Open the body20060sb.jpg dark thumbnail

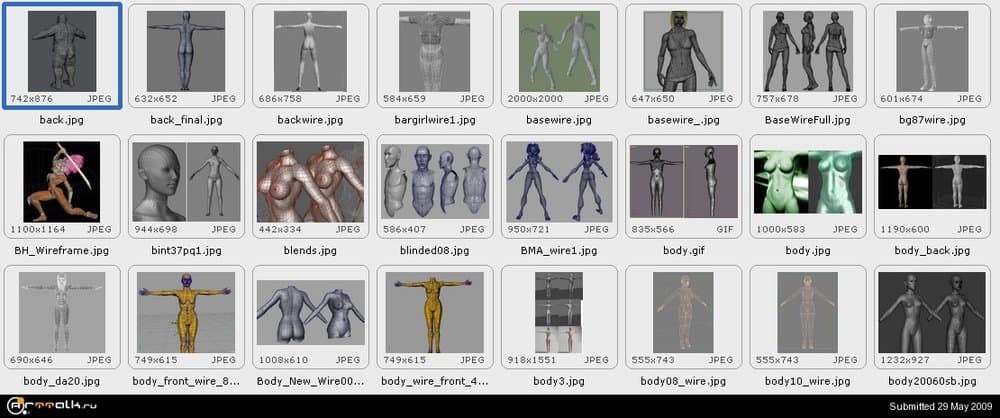(x=932, y=313)
